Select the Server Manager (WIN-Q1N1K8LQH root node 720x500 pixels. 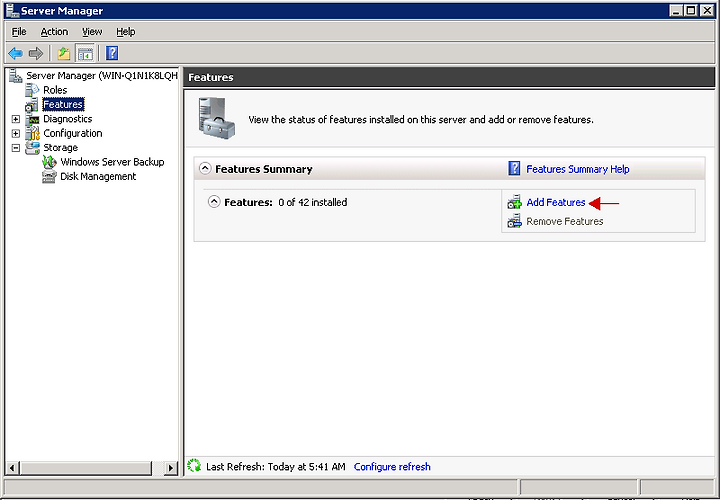(101, 76)
